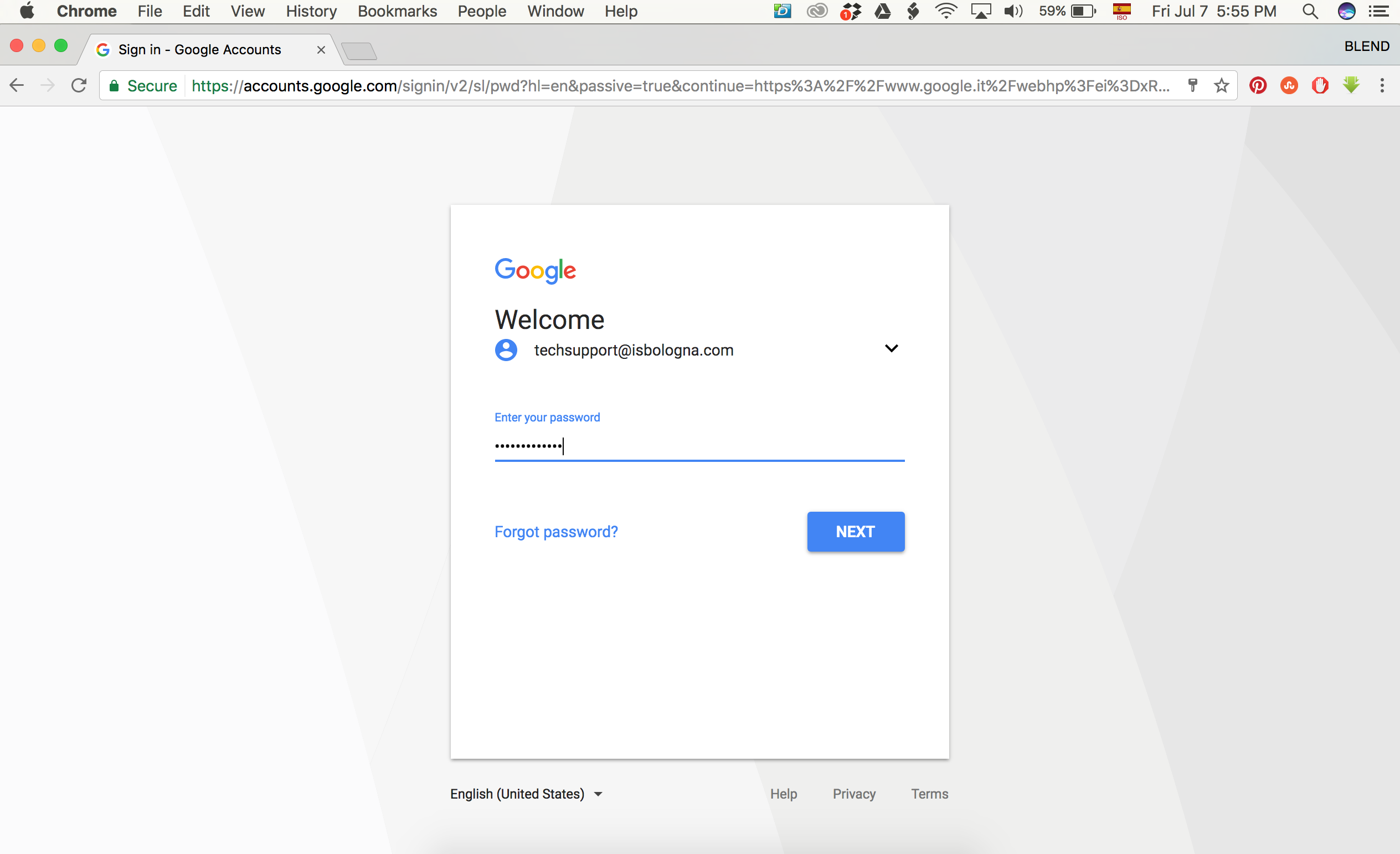This screenshot has height=854, width=1400.
Task: Click the address bar URL
Action: [x=680, y=86]
